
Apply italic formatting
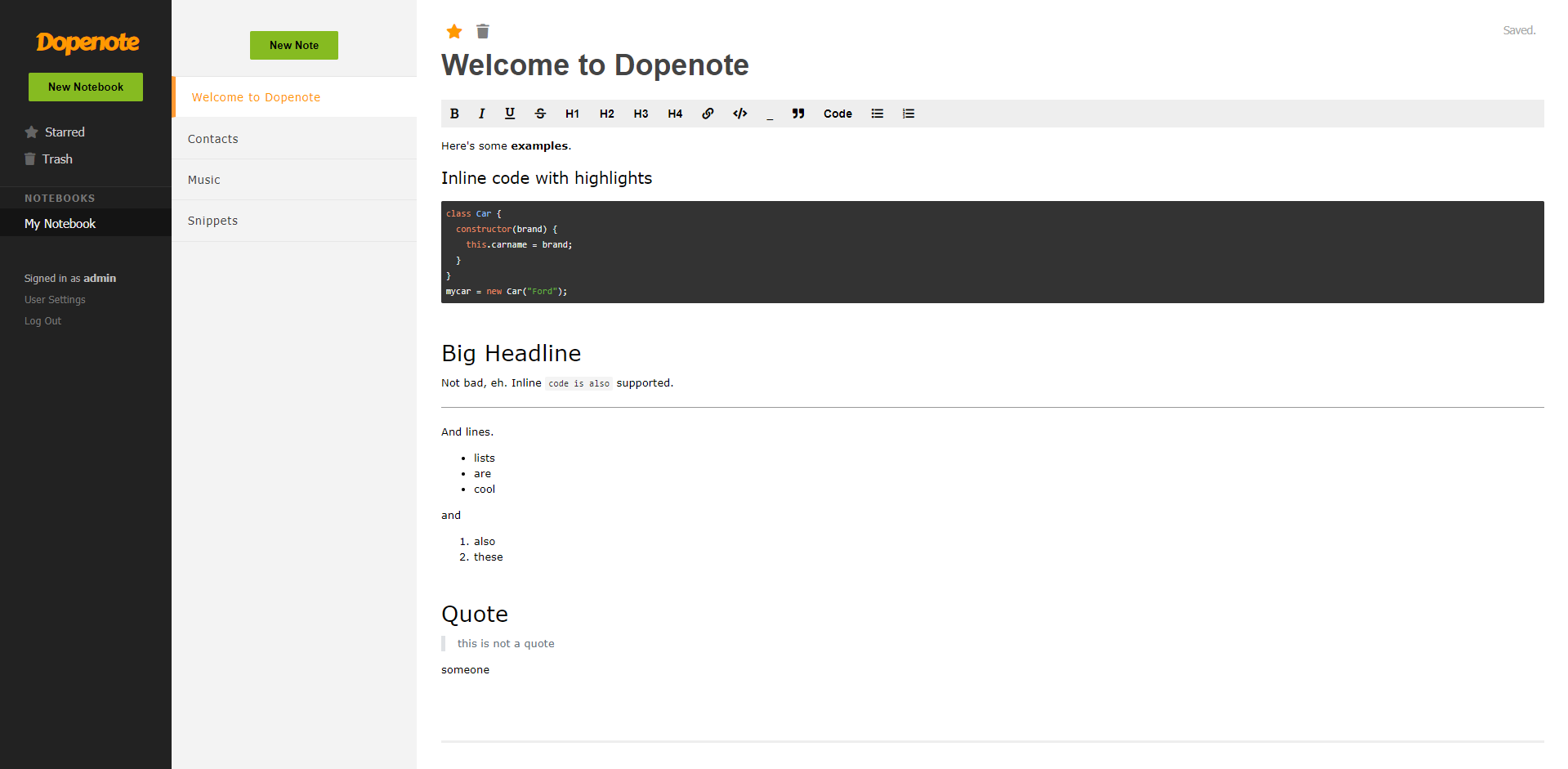click(x=482, y=114)
